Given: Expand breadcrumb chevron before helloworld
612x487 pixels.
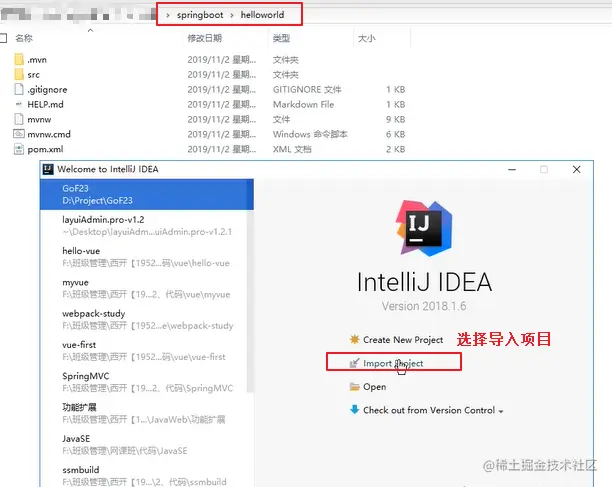Looking at the screenshot, I should (232, 15).
